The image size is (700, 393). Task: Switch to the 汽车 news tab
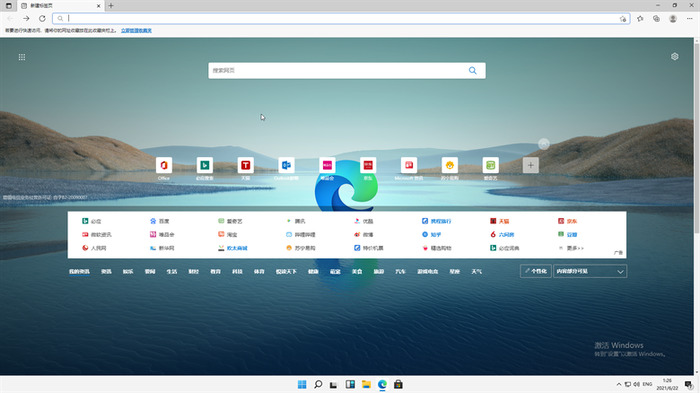coord(400,272)
